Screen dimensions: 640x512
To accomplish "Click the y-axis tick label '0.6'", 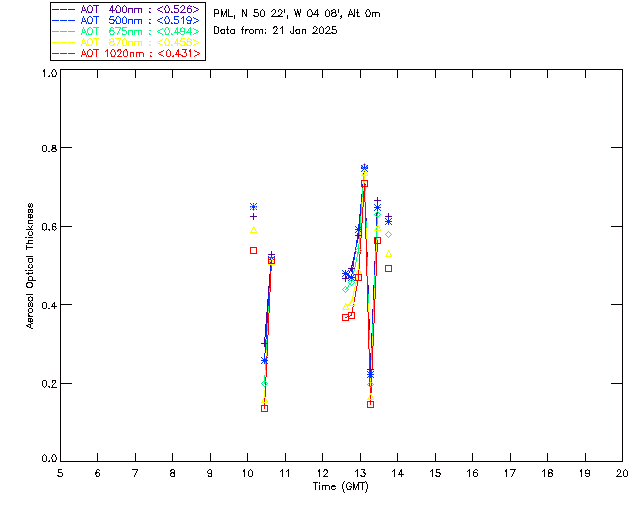I will [49, 227].
